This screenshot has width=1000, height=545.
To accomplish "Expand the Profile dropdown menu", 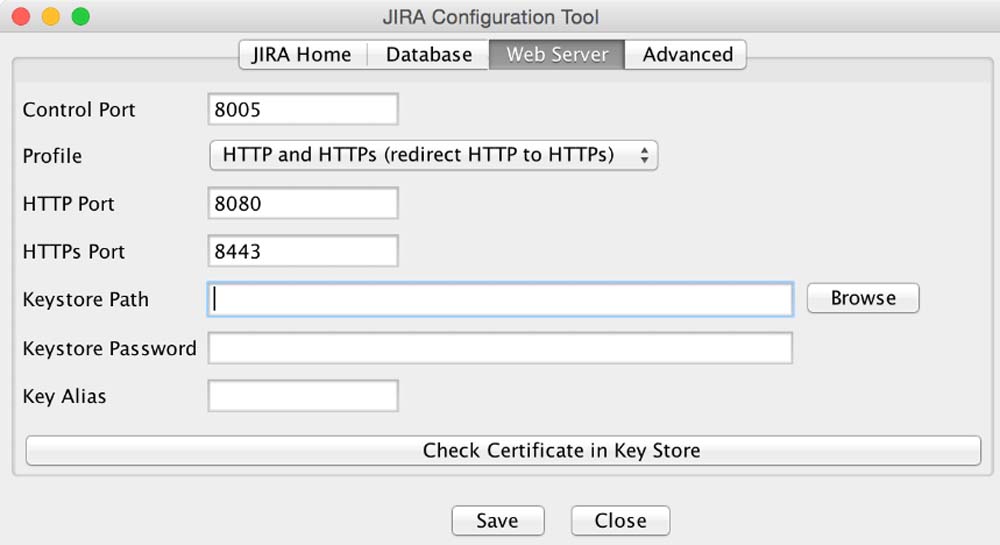I will coord(433,156).
